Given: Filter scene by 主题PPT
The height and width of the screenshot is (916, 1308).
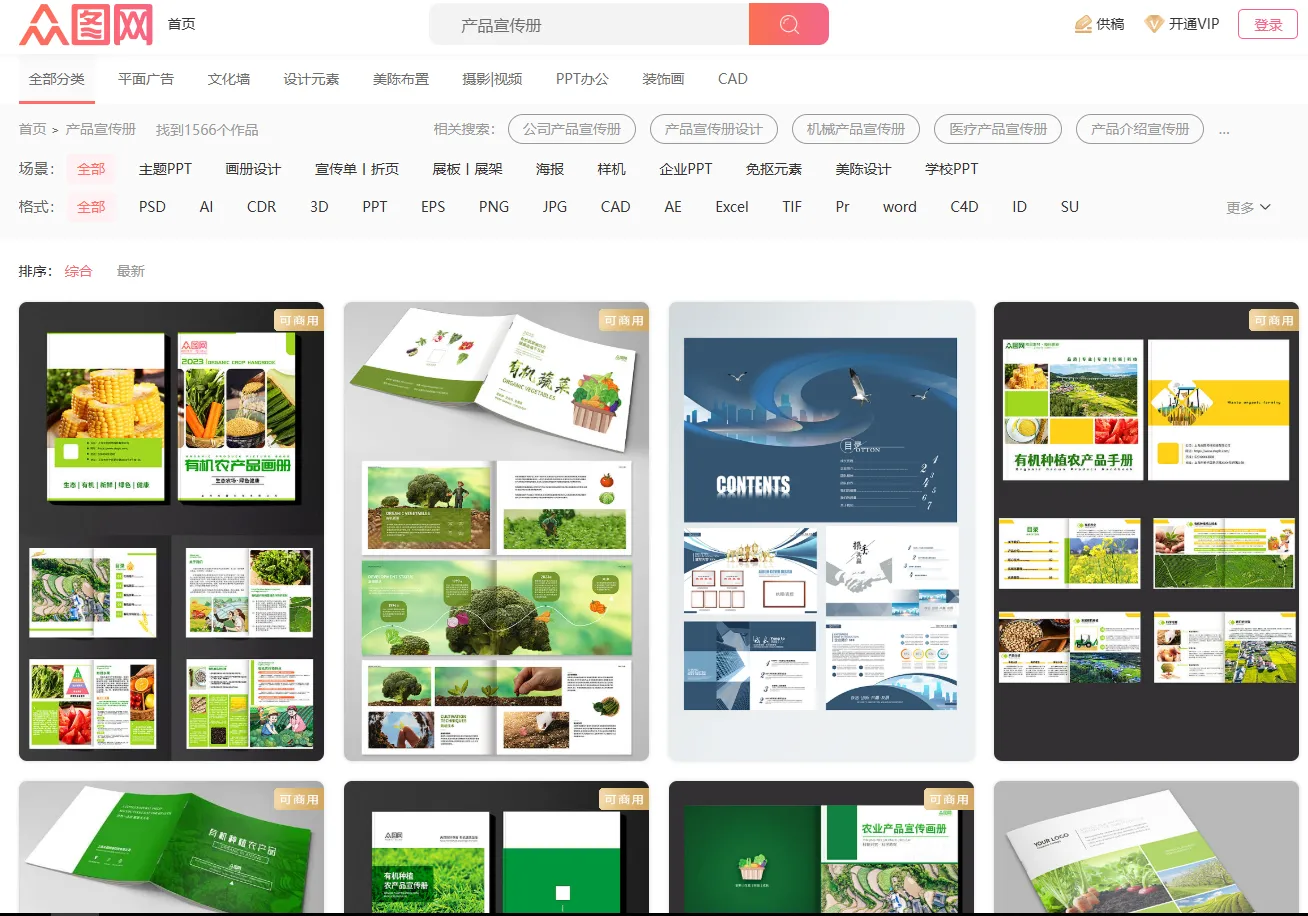Looking at the screenshot, I should pos(165,169).
